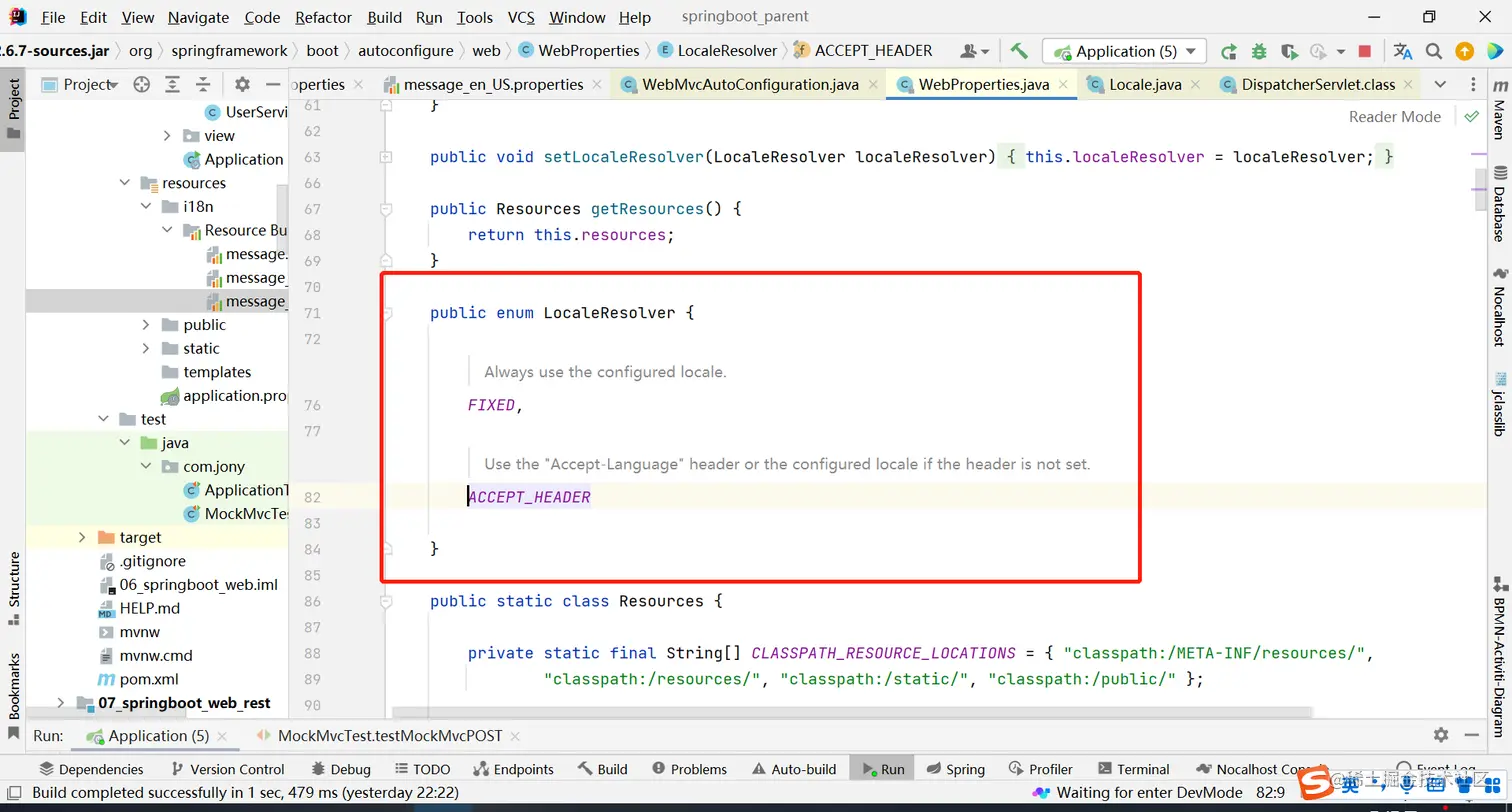This screenshot has height=812, width=1512.
Task: Stop the running application with the red square
Action: coord(1365,51)
